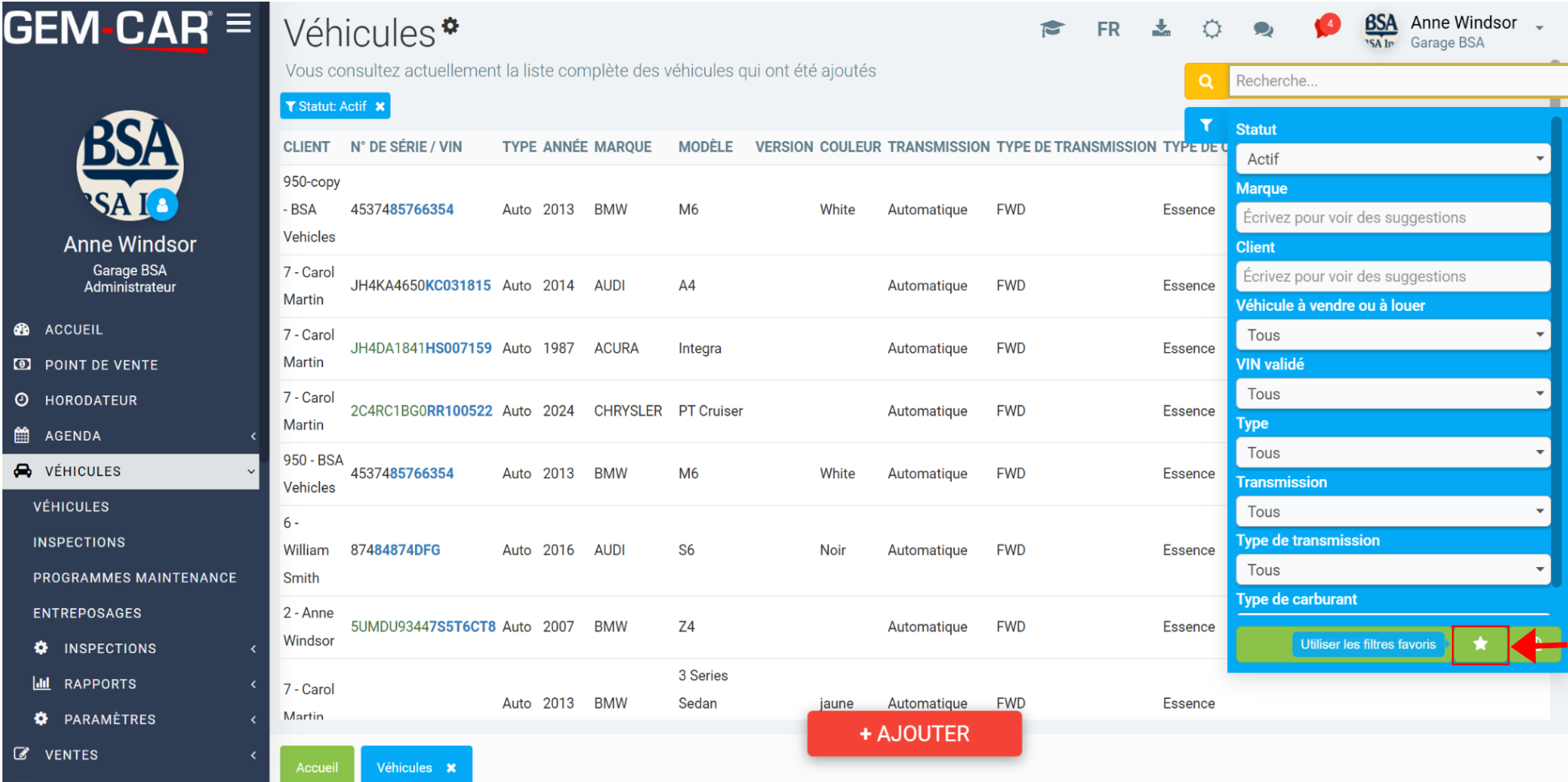Open the Statut dropdown showing Actif
Screen dimensions: 1568x782
coord(1392,159)
